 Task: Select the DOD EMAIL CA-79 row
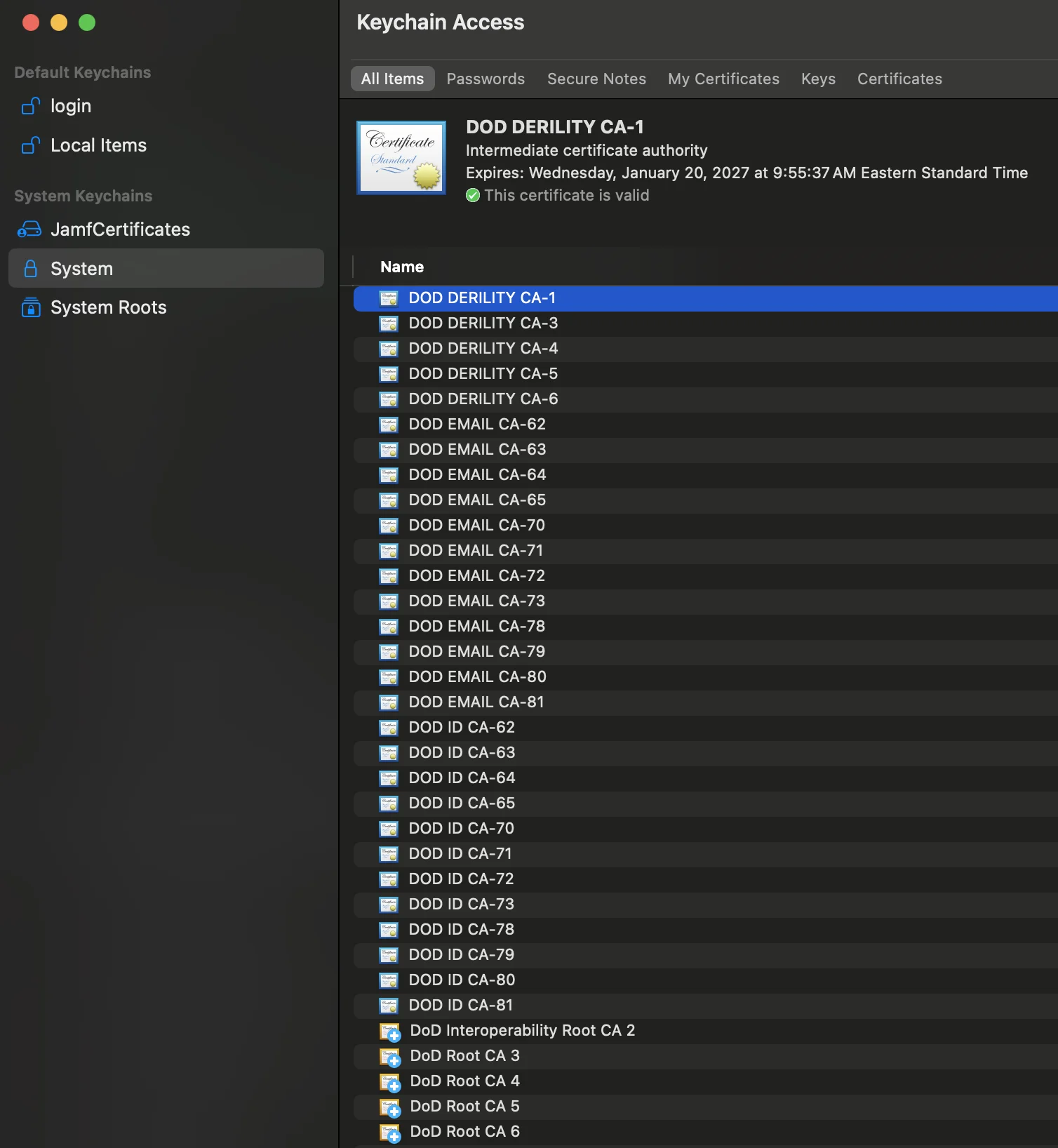coord(706,652)
